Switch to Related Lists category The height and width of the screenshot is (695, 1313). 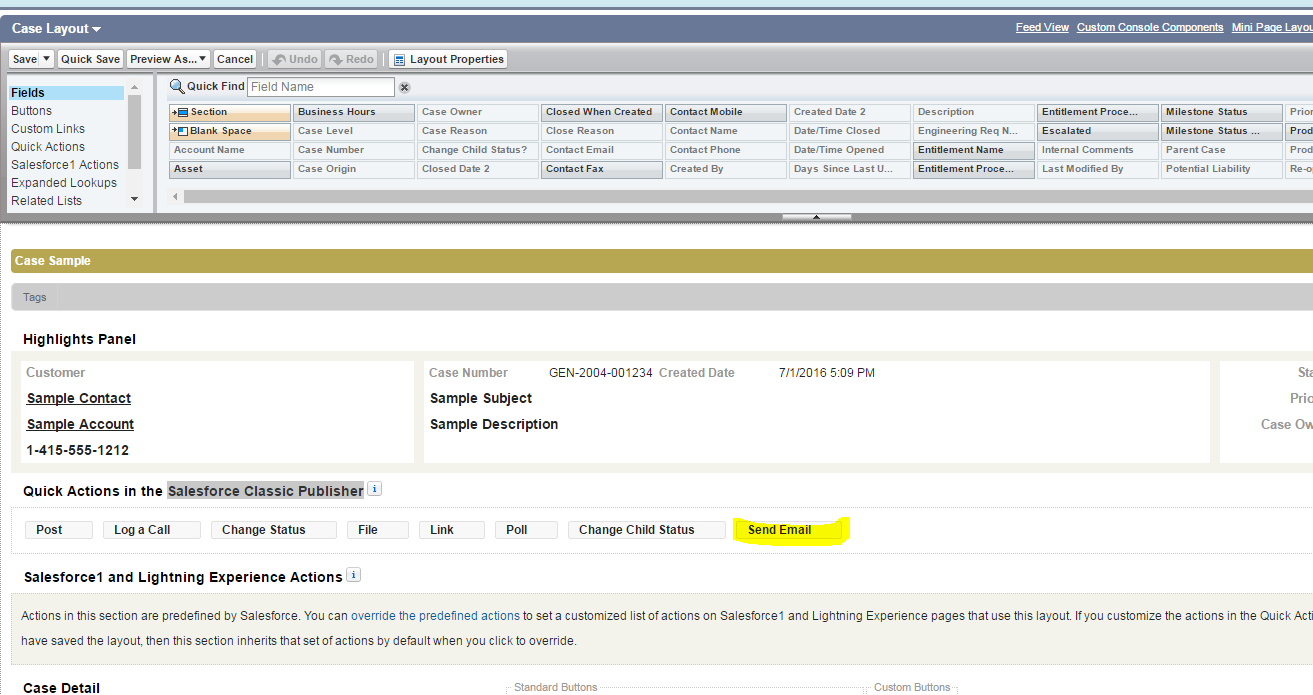pyautogui.click(x=47, y=201)
